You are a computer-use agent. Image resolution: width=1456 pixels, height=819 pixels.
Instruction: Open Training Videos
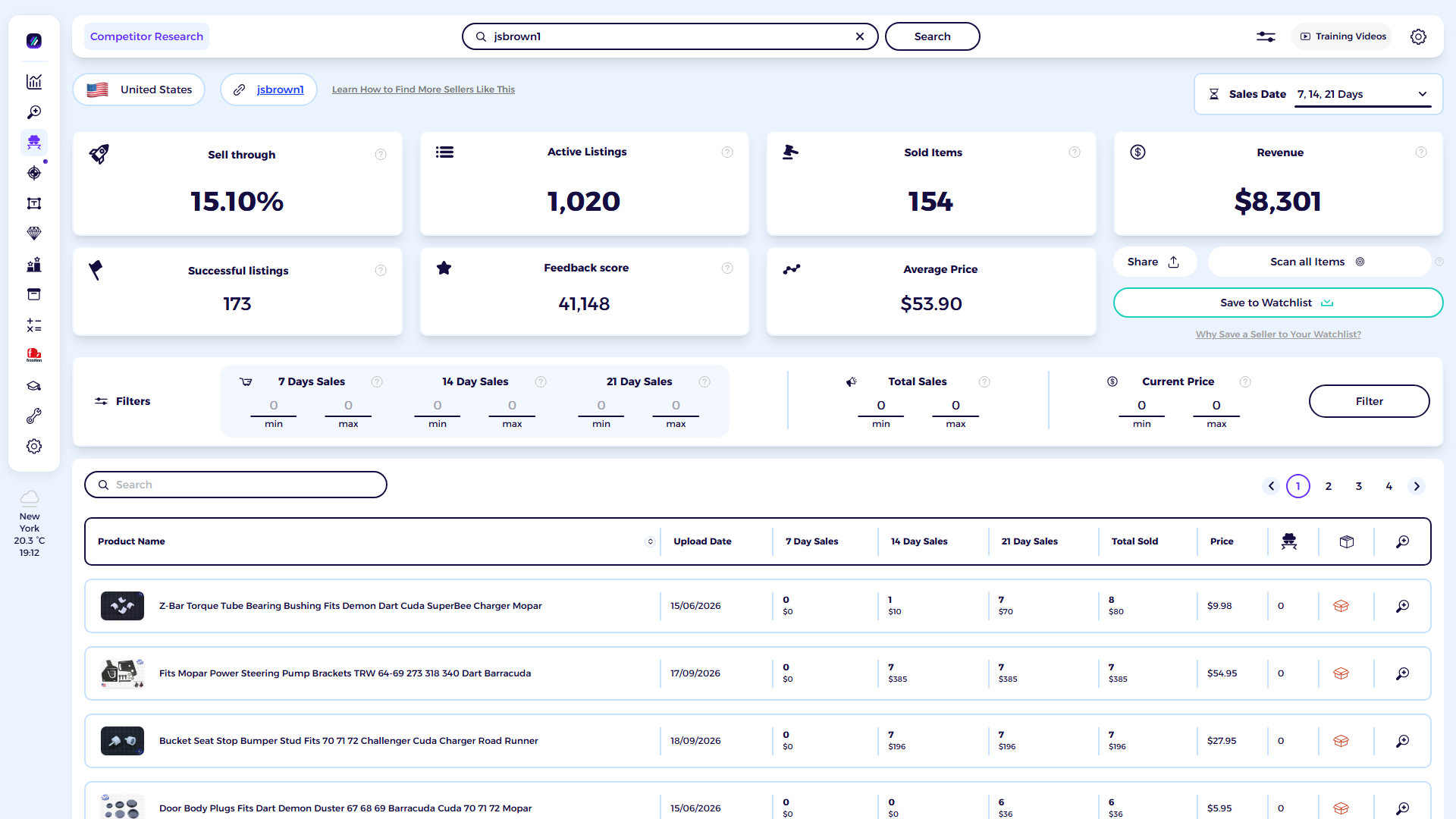tap(1342, 36)
